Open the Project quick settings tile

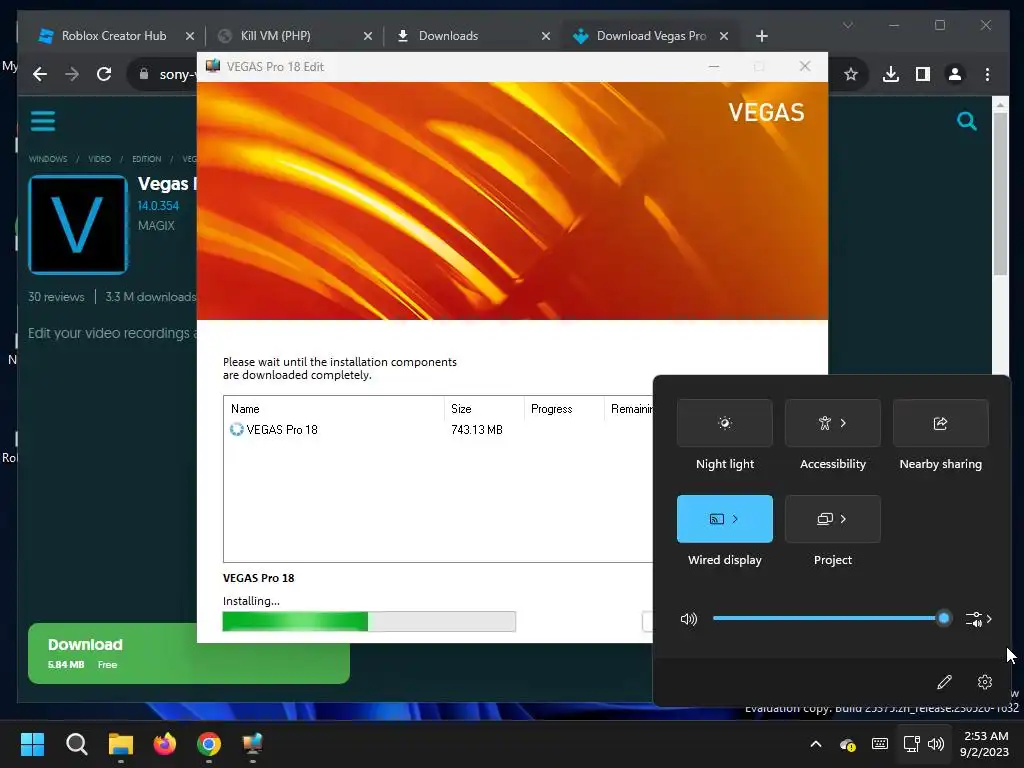(833, 519)
